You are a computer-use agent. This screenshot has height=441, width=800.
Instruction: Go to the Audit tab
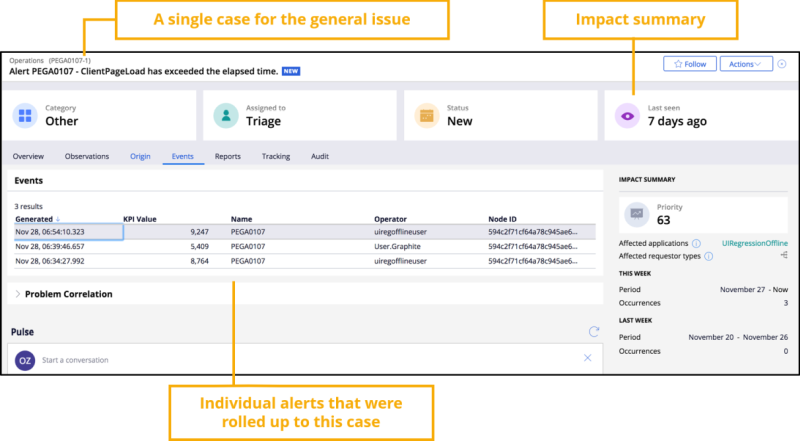click(320, 156)
